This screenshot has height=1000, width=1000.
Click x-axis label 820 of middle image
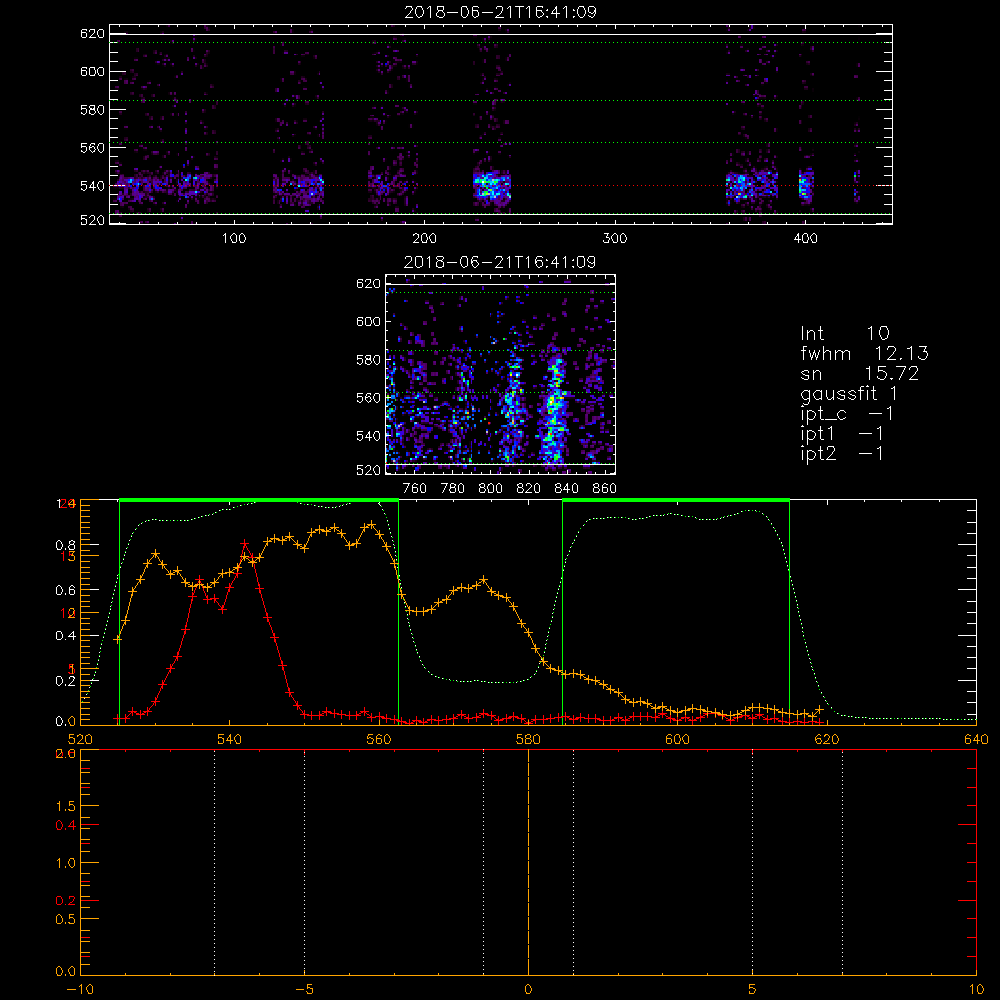(529, 489)
